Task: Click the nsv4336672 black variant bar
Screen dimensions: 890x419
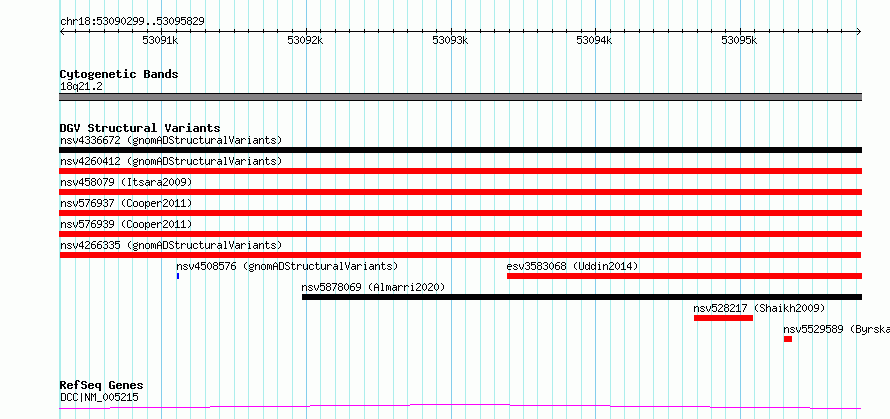Action: point(460,150)
